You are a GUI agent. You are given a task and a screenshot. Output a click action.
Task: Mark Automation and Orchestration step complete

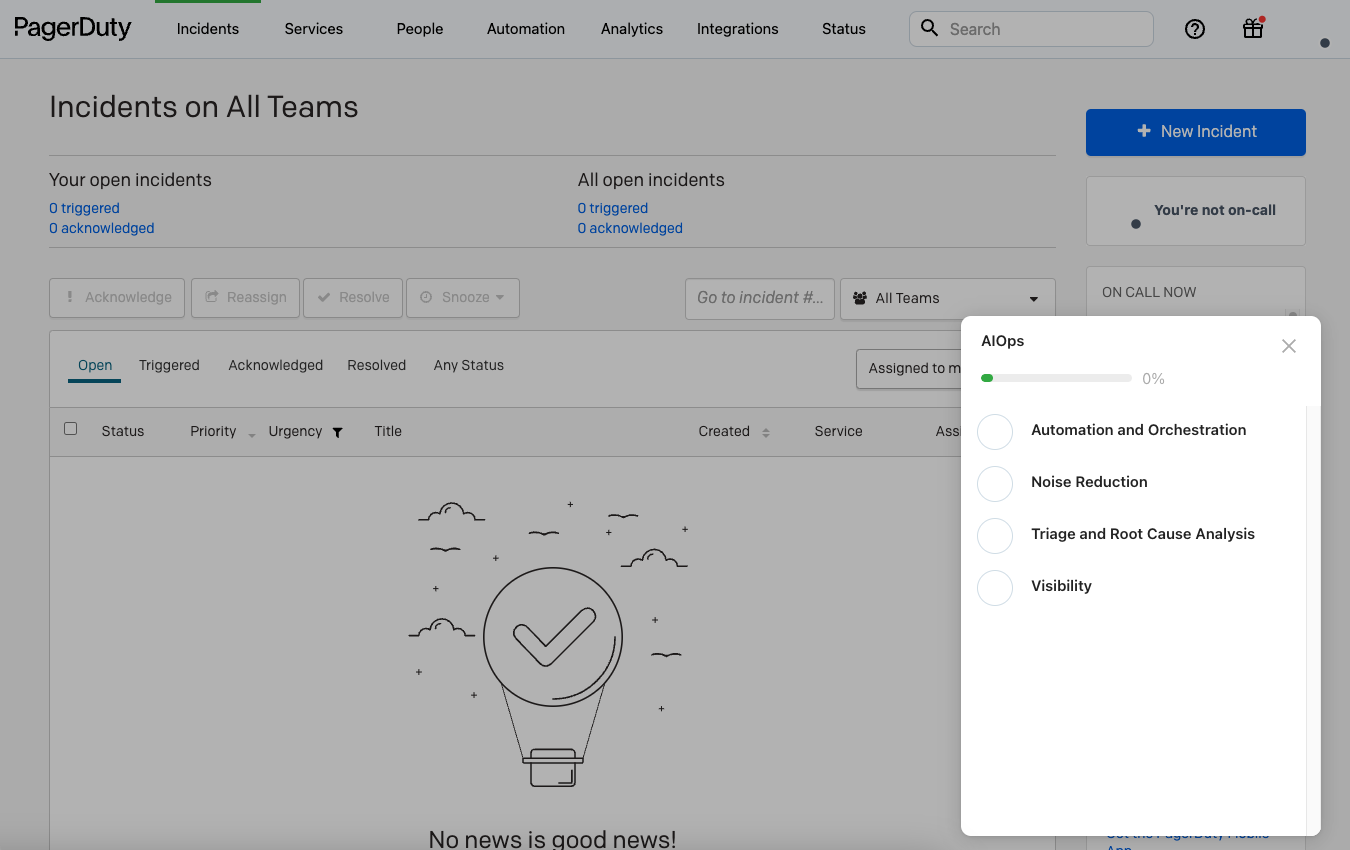point(995,432)
